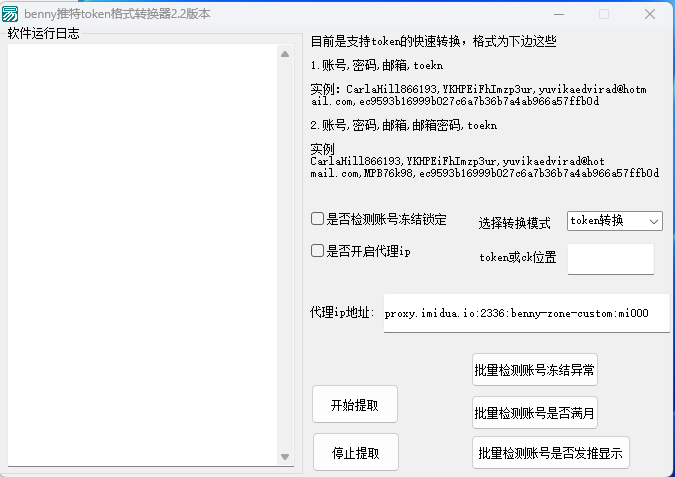Click the 软件运行日志 group label
This screenshot has height=477, width=675.
pyautogui.click(x=43, y=33)
